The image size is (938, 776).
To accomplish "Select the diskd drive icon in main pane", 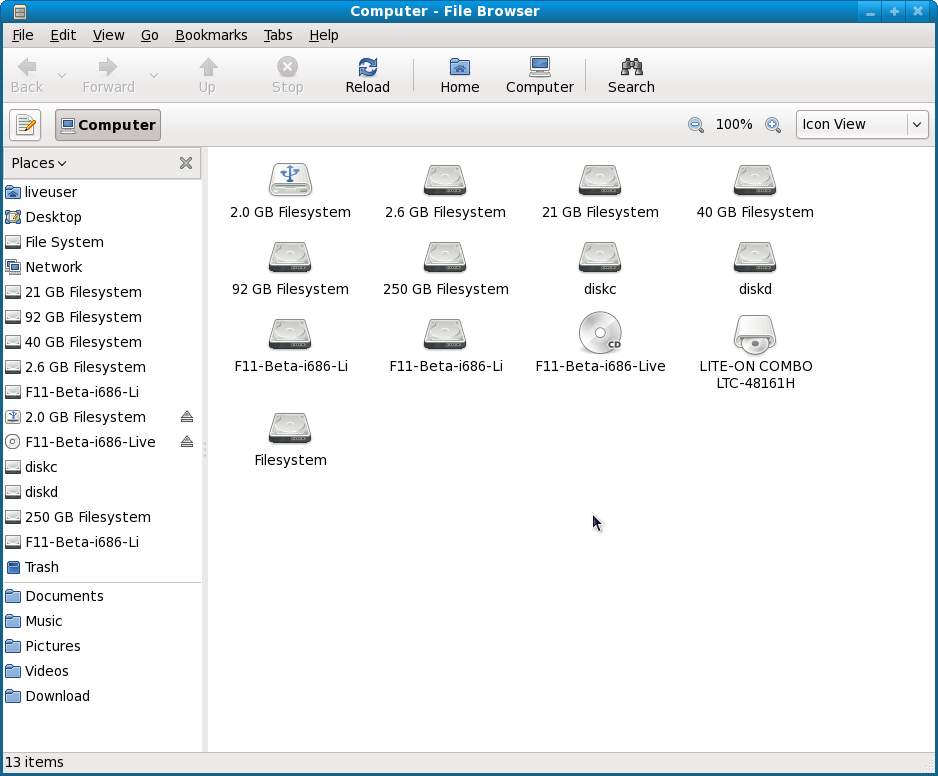I will pyautogui.click(x=755, y=257).
